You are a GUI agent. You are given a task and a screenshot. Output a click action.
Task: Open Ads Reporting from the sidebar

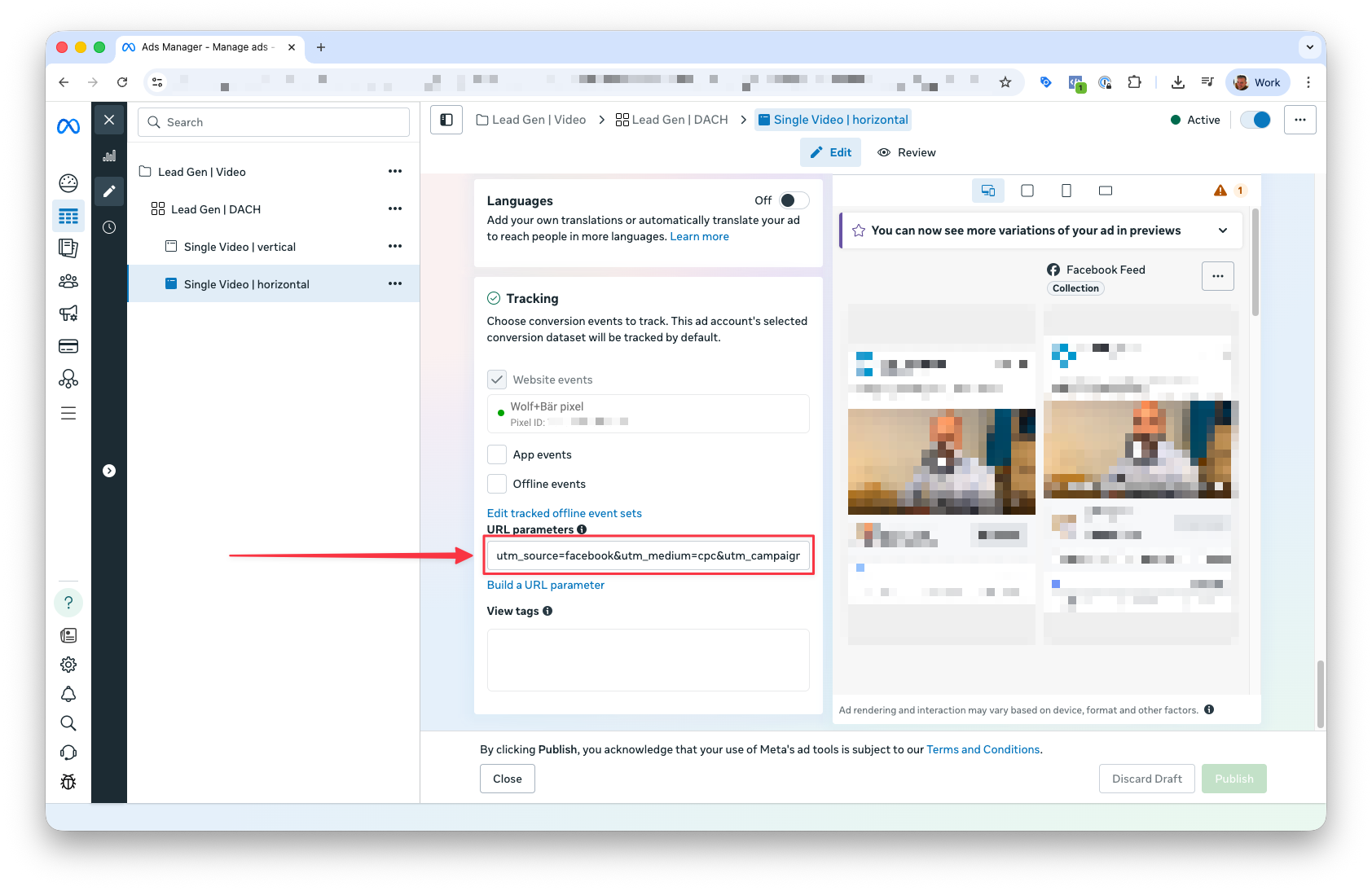point(68,248)
